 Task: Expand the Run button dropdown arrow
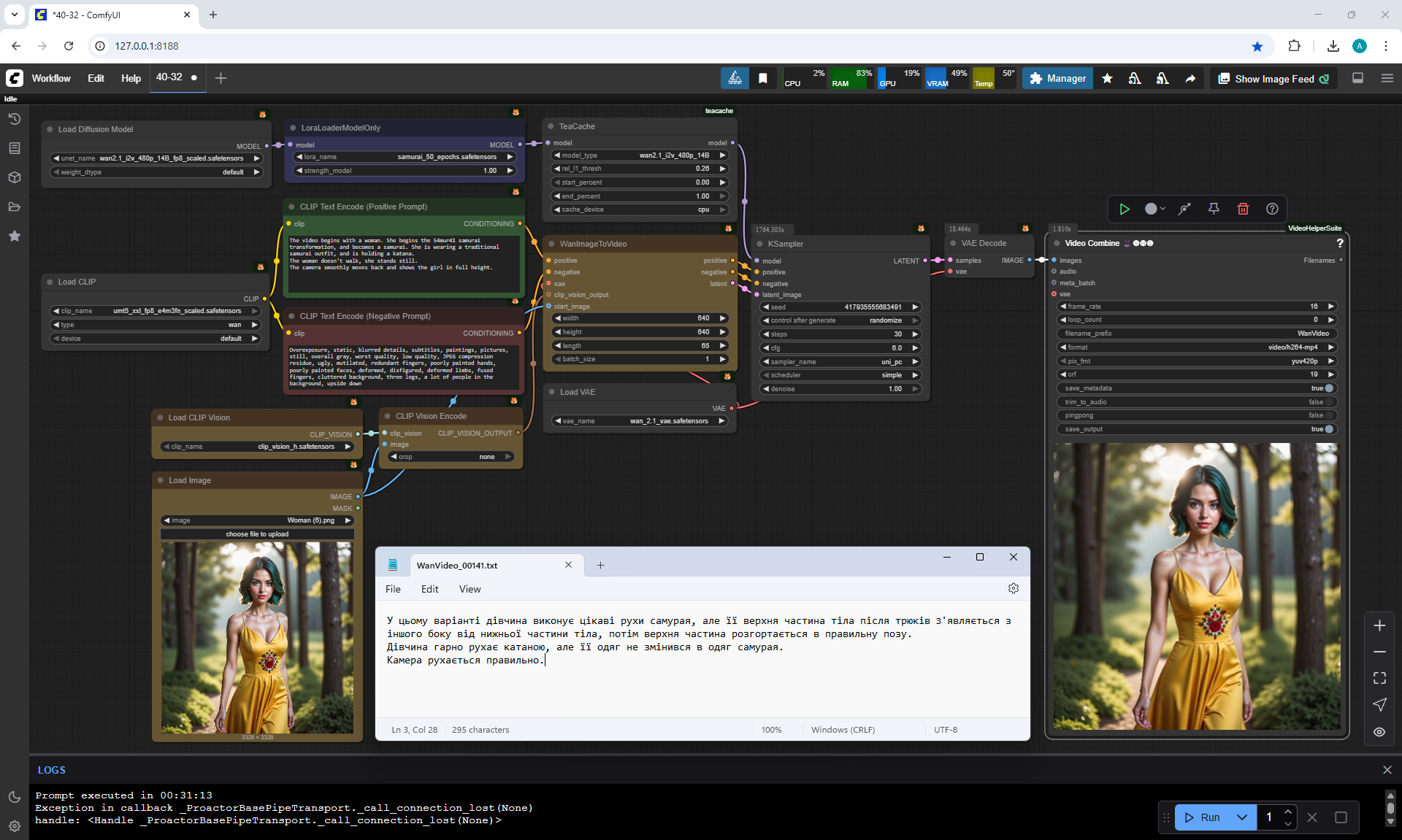(1241, 817)
